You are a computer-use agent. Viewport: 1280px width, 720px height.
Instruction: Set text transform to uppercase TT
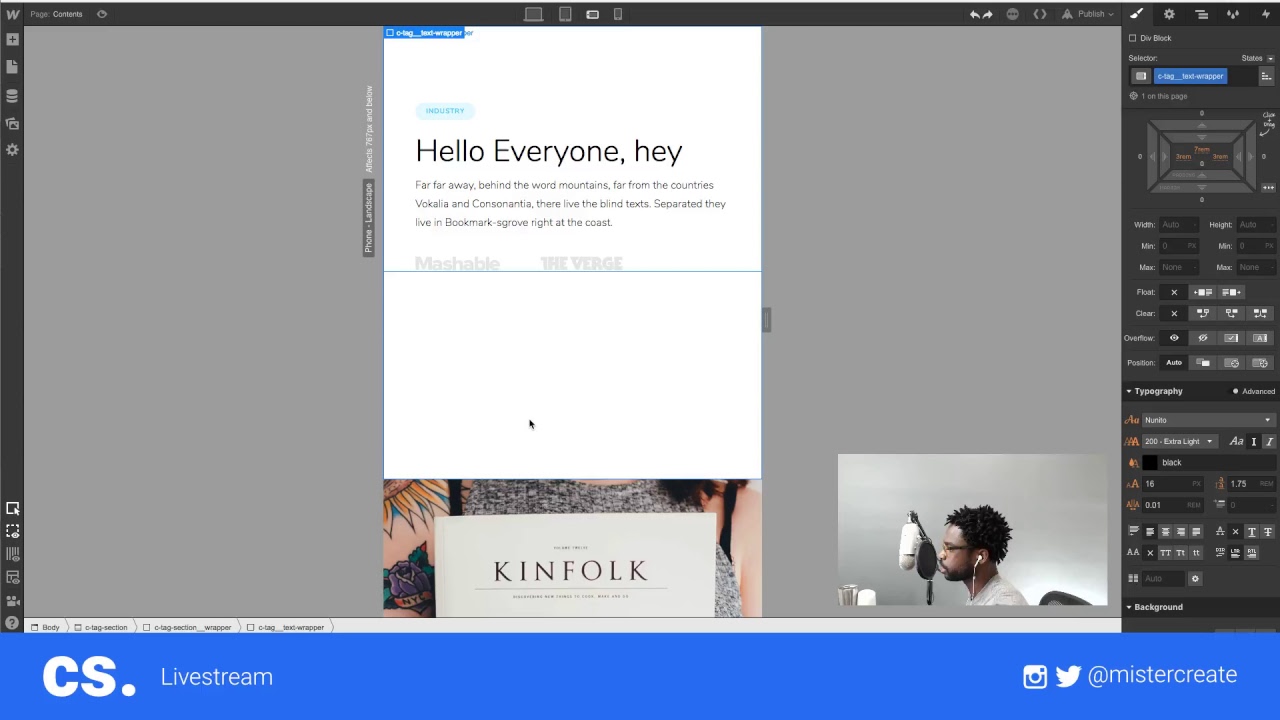click(1165, 552)
